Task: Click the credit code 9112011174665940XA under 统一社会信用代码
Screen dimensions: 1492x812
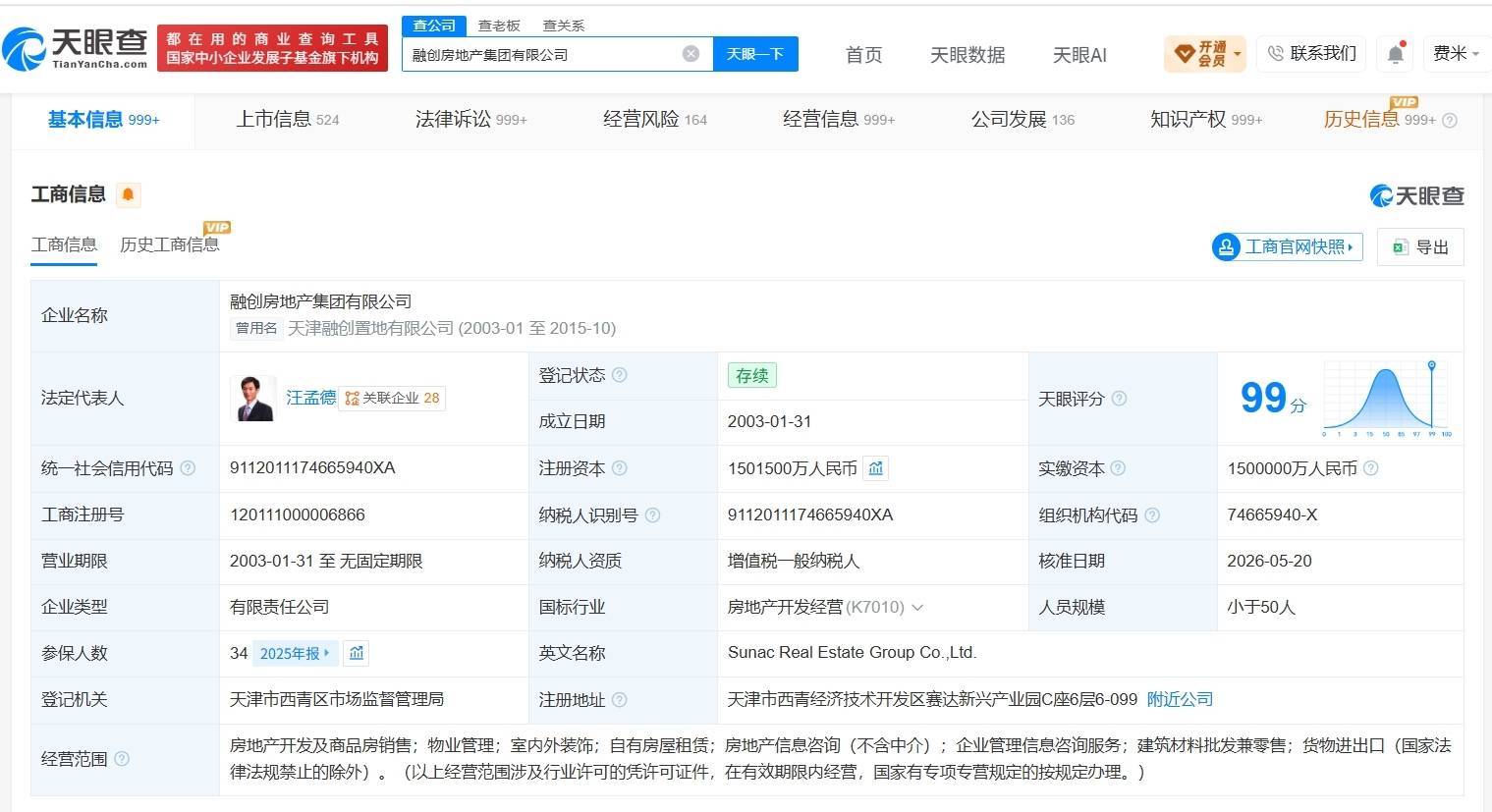Action: pos(312,468)
